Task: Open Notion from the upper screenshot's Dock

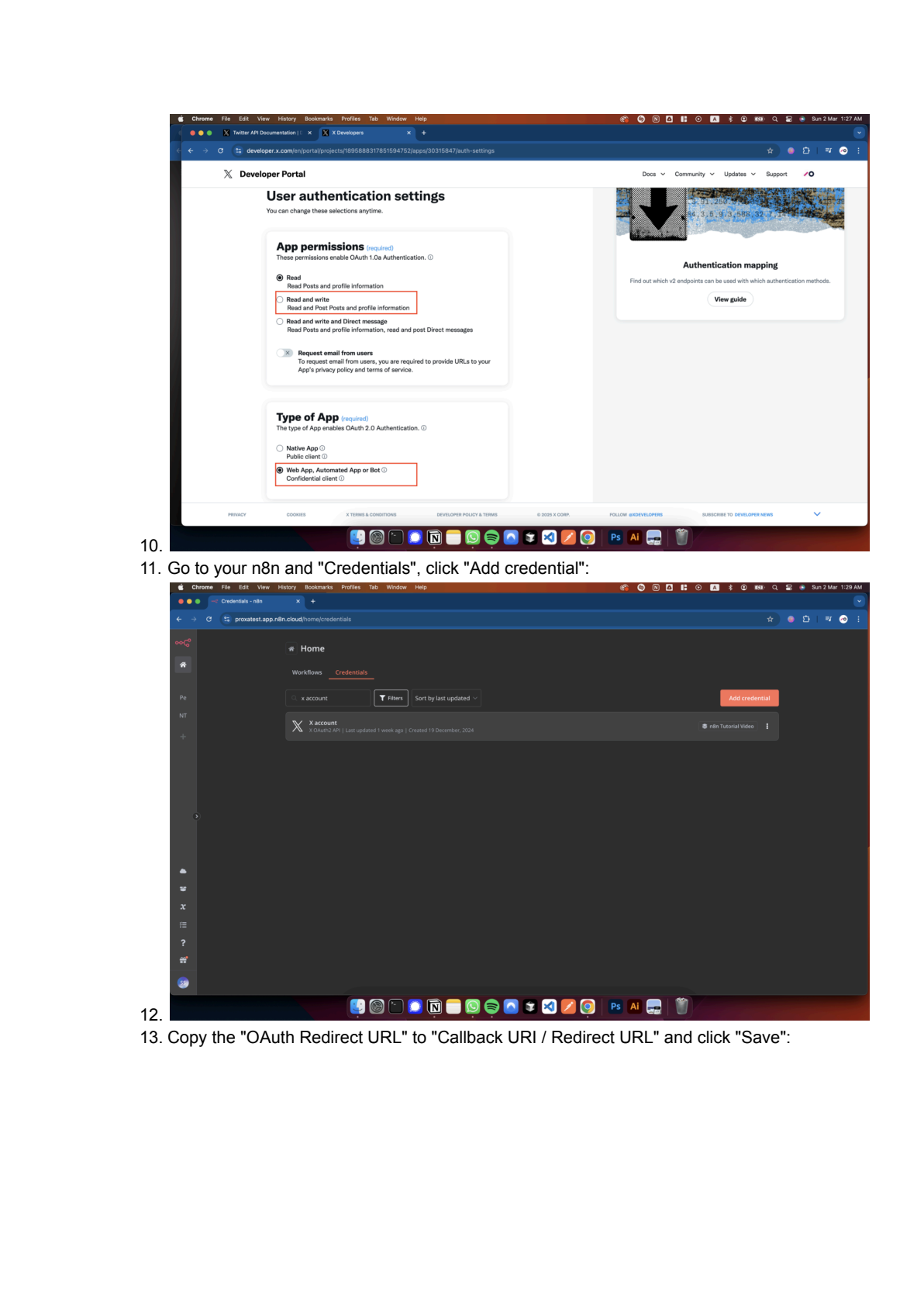Action: [434, 537]
